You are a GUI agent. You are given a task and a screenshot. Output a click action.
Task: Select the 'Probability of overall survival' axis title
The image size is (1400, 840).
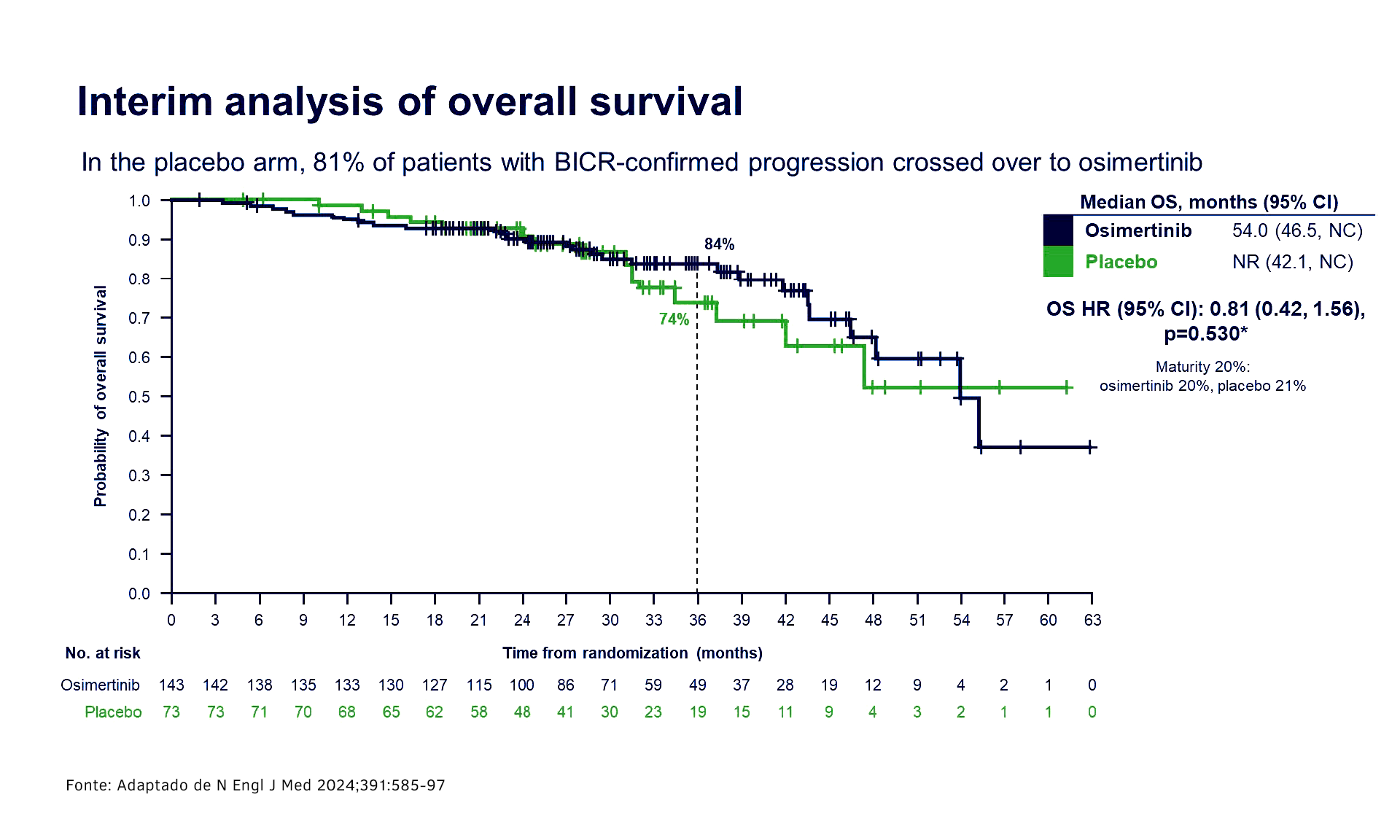[100, 396]
